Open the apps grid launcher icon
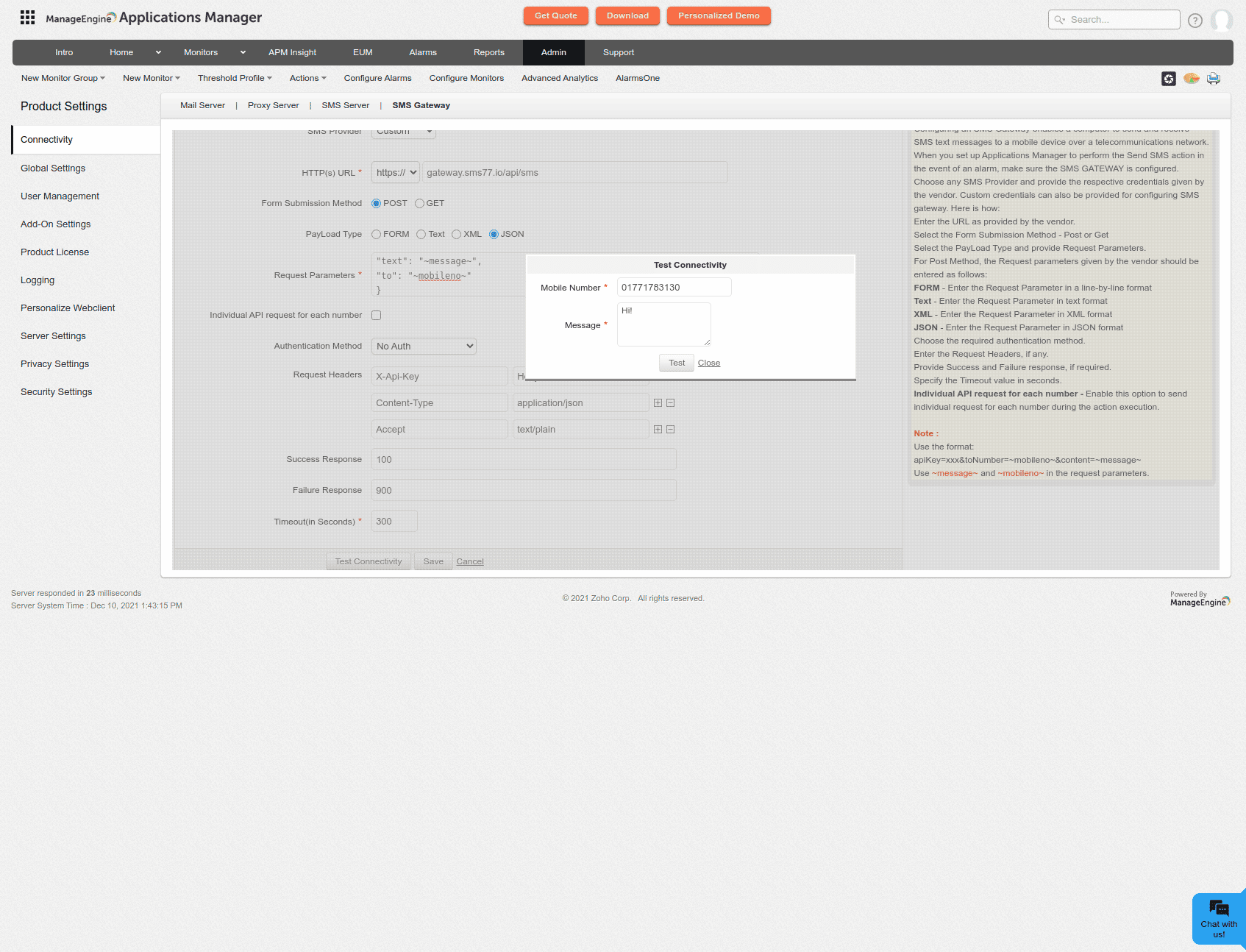 point(27,18)
